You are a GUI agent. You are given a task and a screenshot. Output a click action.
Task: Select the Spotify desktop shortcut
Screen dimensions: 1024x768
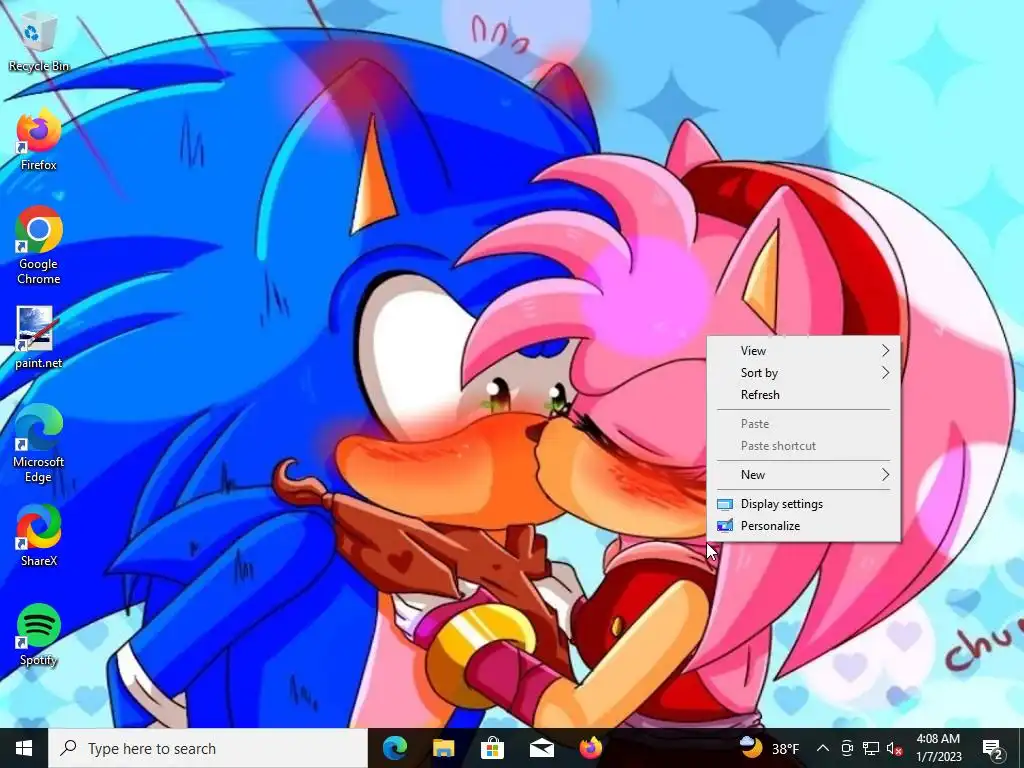[39, 635]
